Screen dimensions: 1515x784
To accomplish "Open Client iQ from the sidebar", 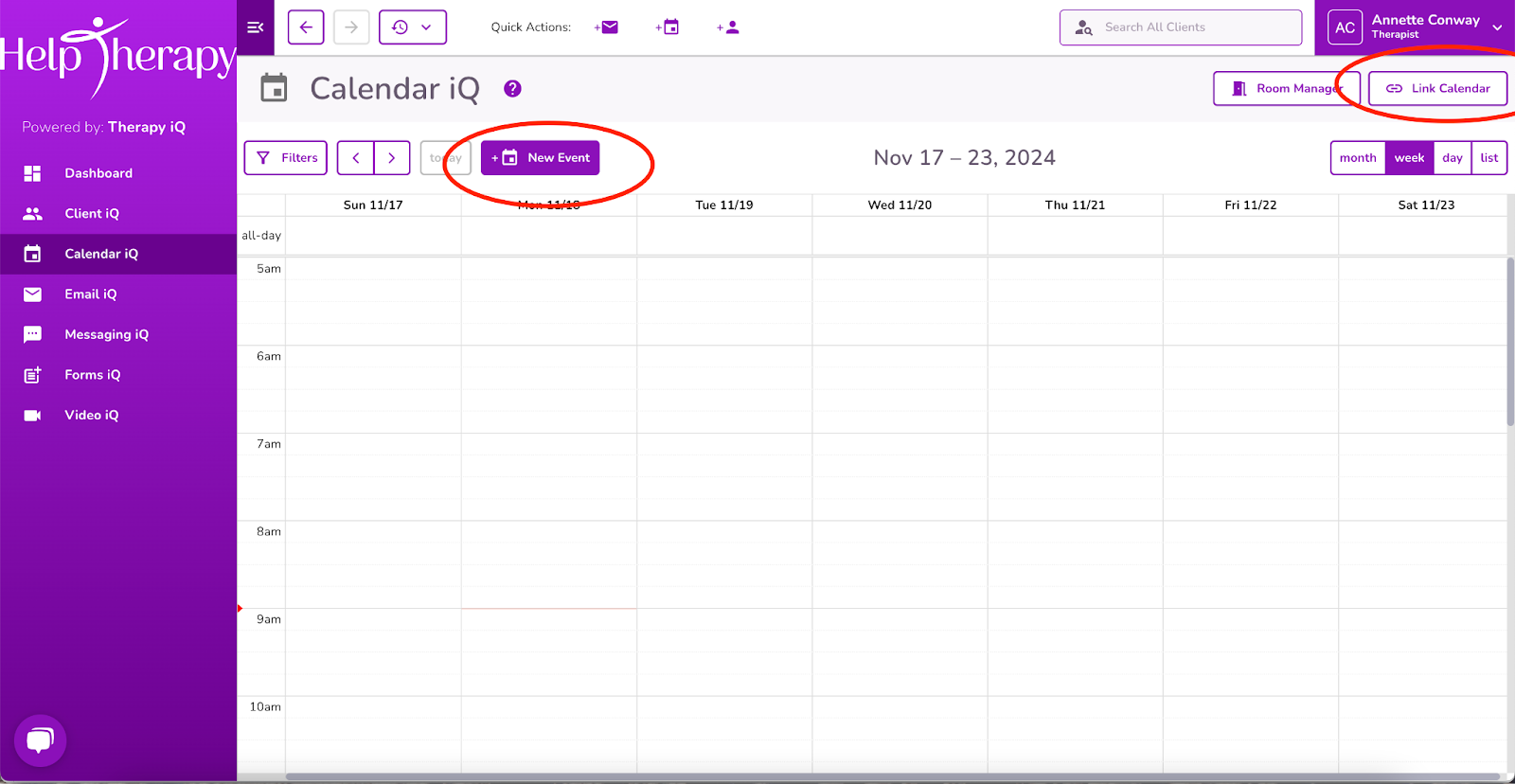I will click(x=118, y=214).
